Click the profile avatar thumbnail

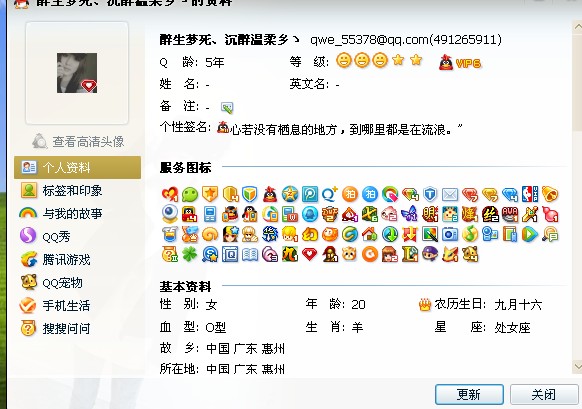pyautogui.click(x=77, y=73)
